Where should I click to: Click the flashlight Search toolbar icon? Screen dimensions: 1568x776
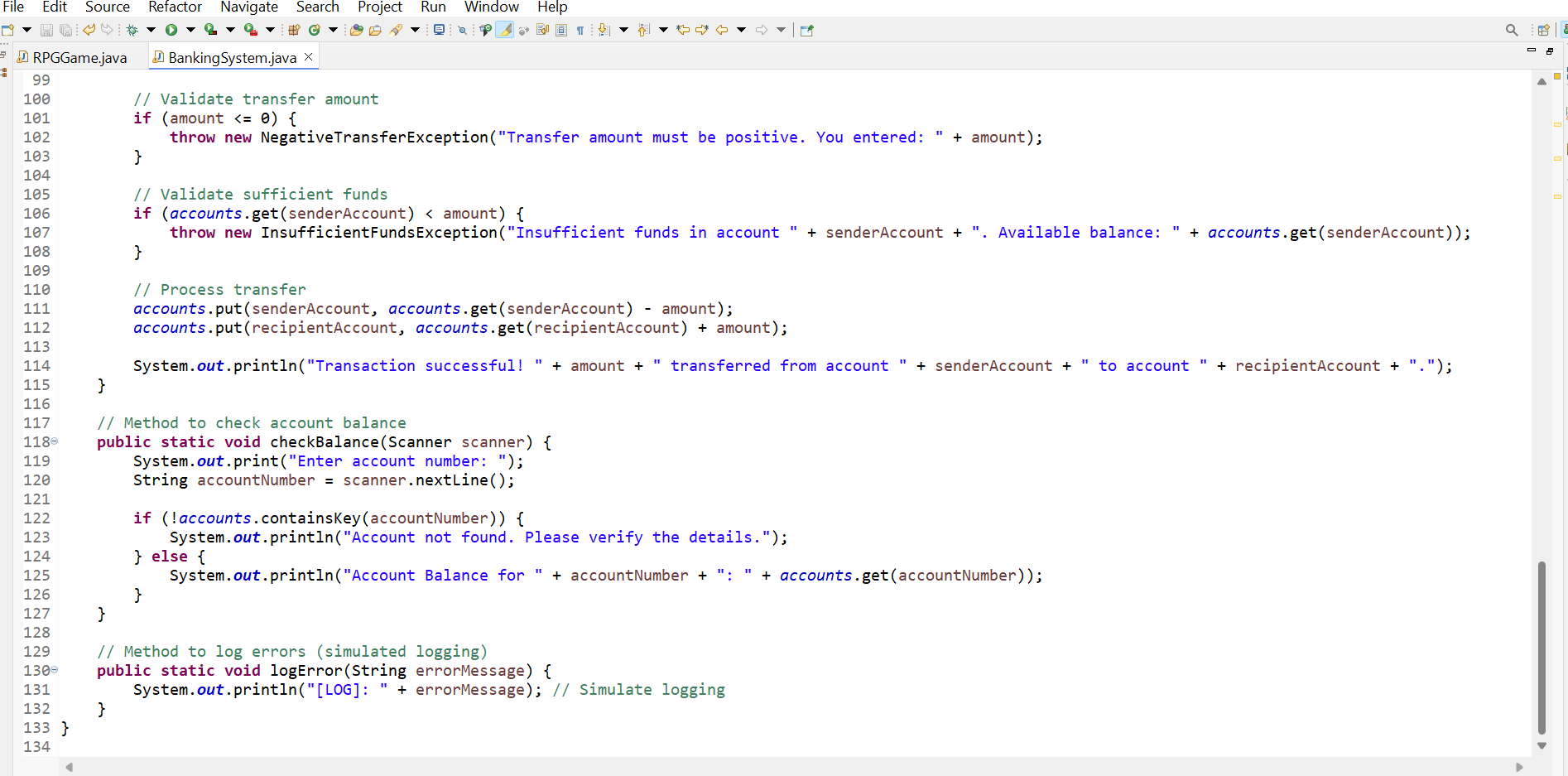click(396, 30)
